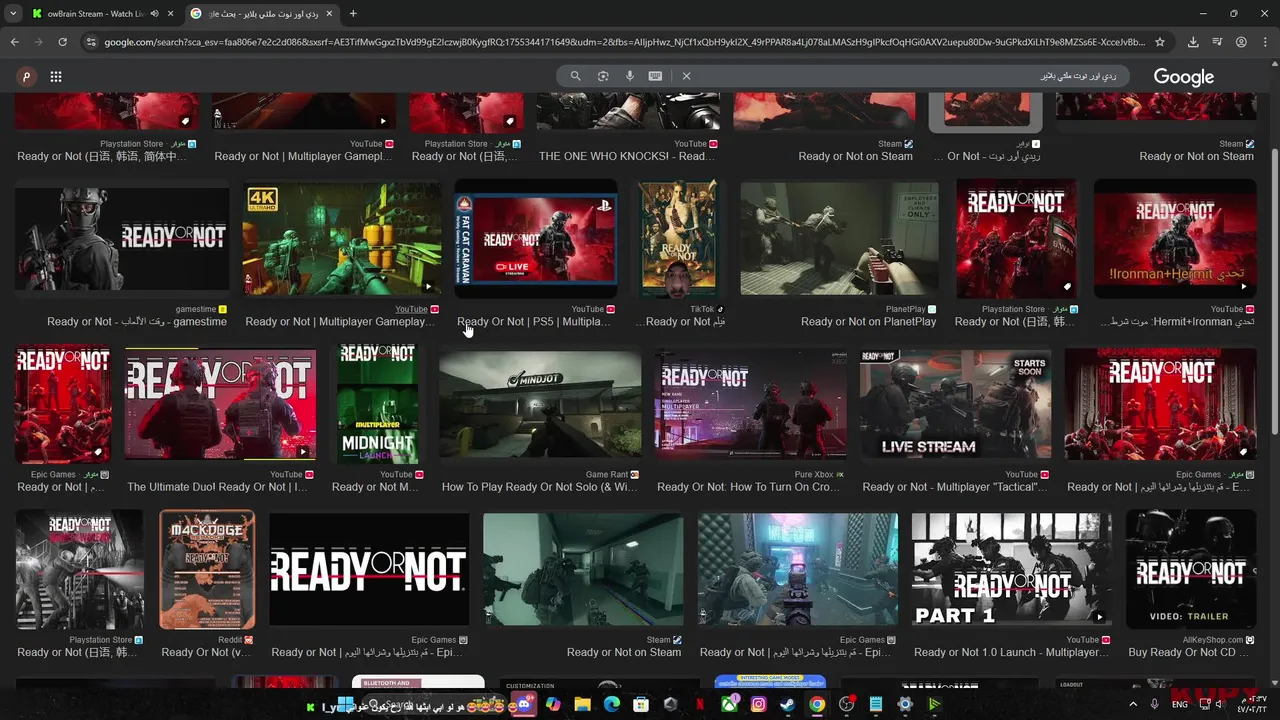Viewport: 1280px width, 720px height.
Task: Toggle the system tray microphone icon
Action: coord(1154,704)
